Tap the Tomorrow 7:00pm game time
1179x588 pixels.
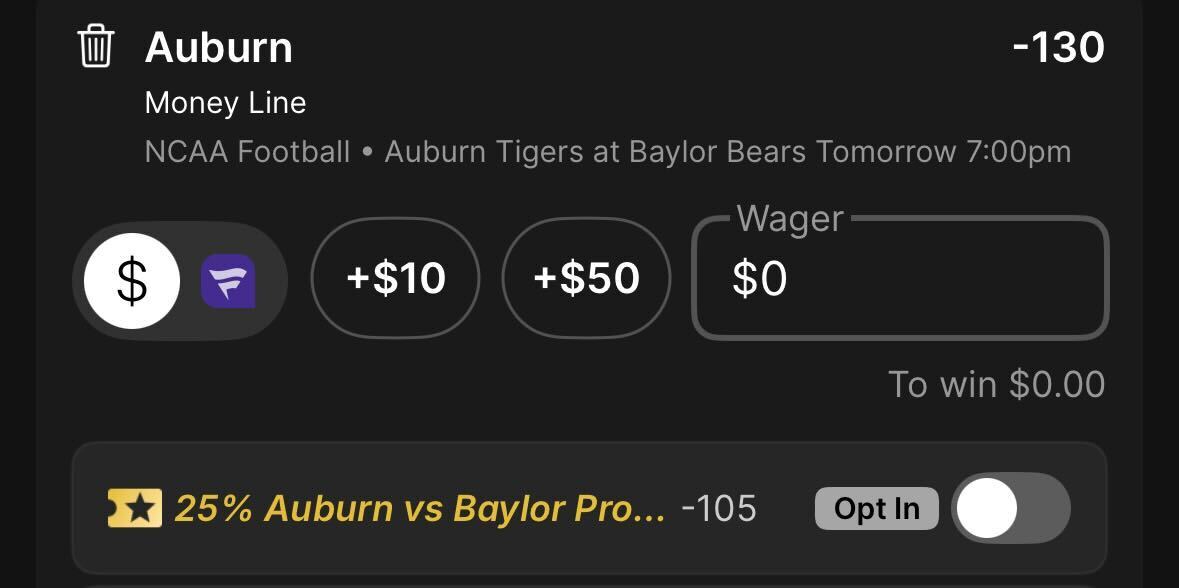943,153
